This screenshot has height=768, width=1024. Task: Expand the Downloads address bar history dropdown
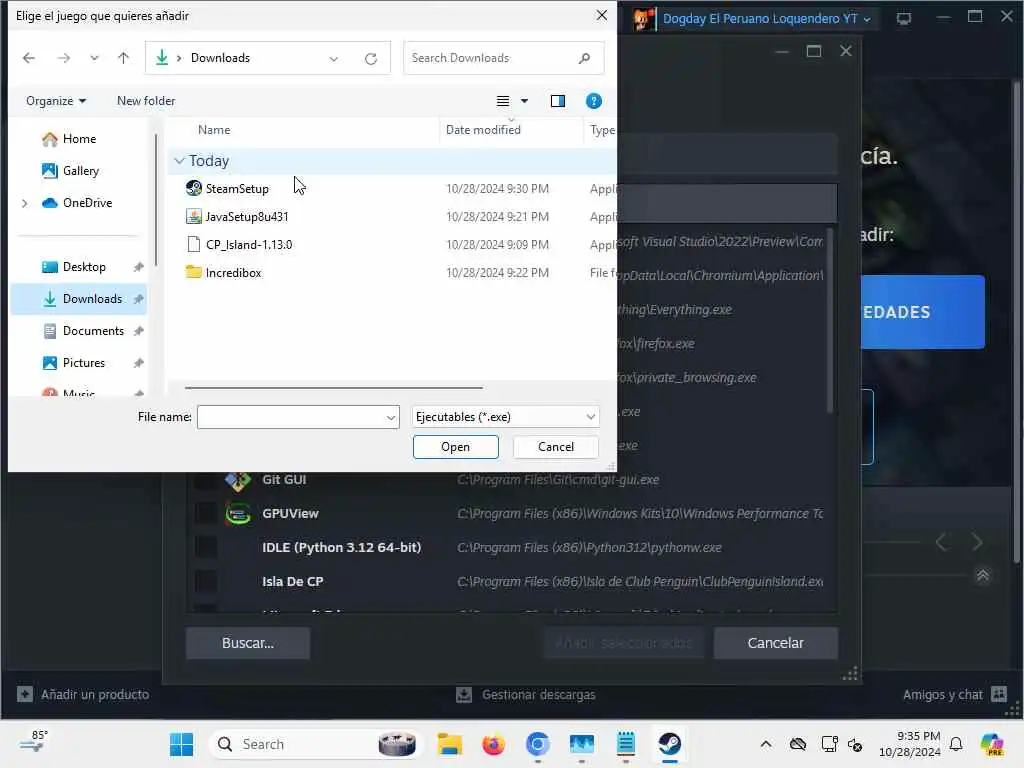click(334, 59)
